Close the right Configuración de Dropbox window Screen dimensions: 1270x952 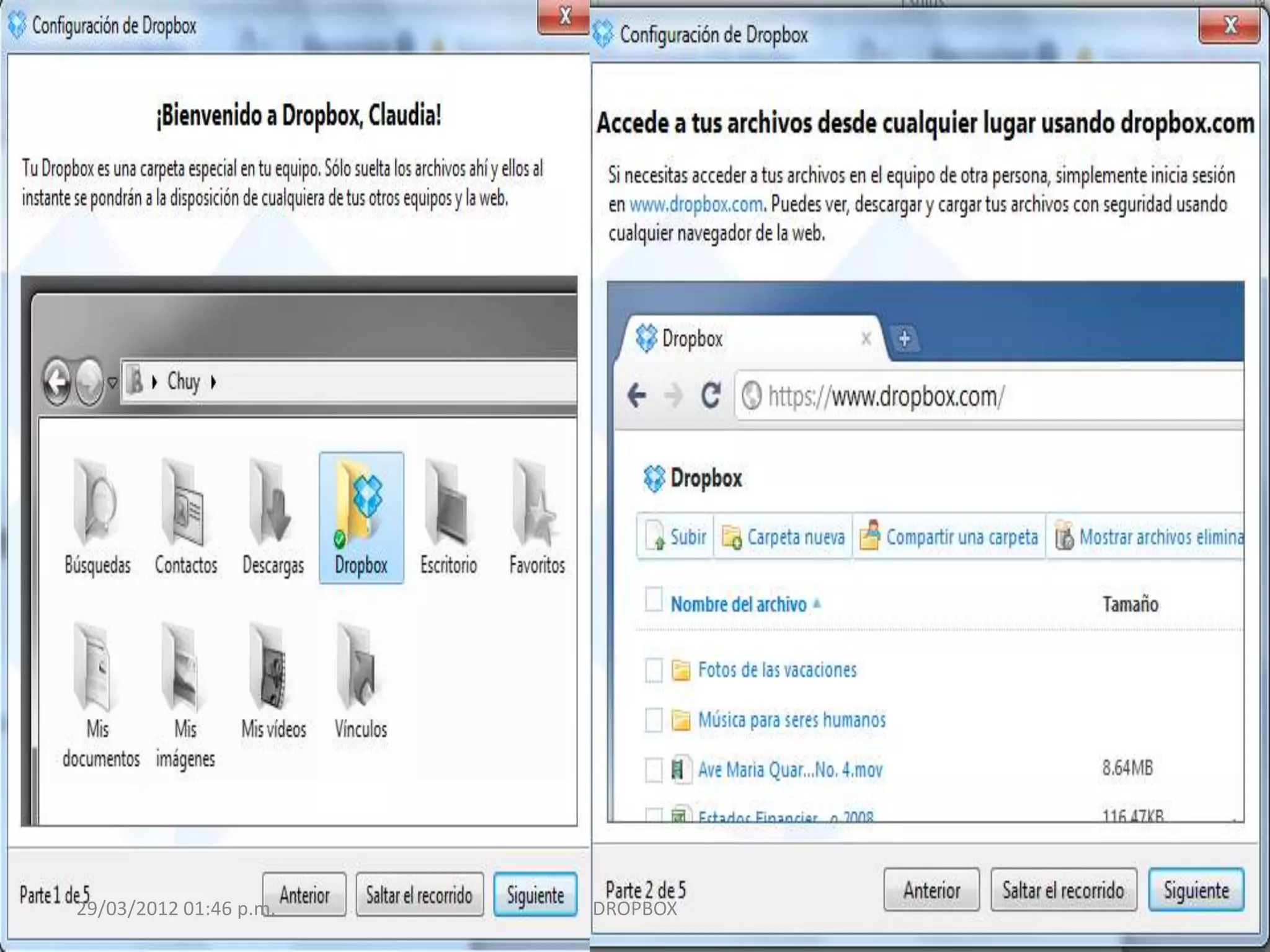coord(1230,26)
